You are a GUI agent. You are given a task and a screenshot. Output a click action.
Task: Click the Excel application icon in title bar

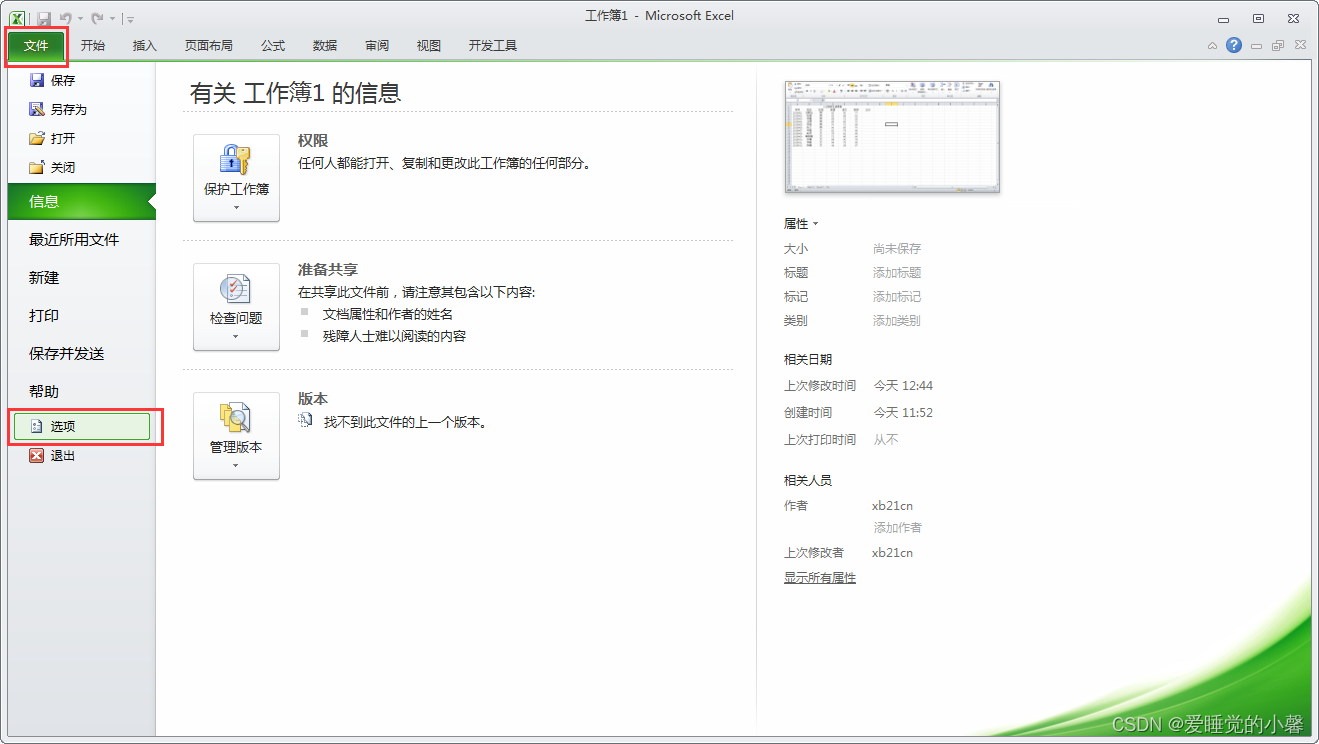(18, 18)
